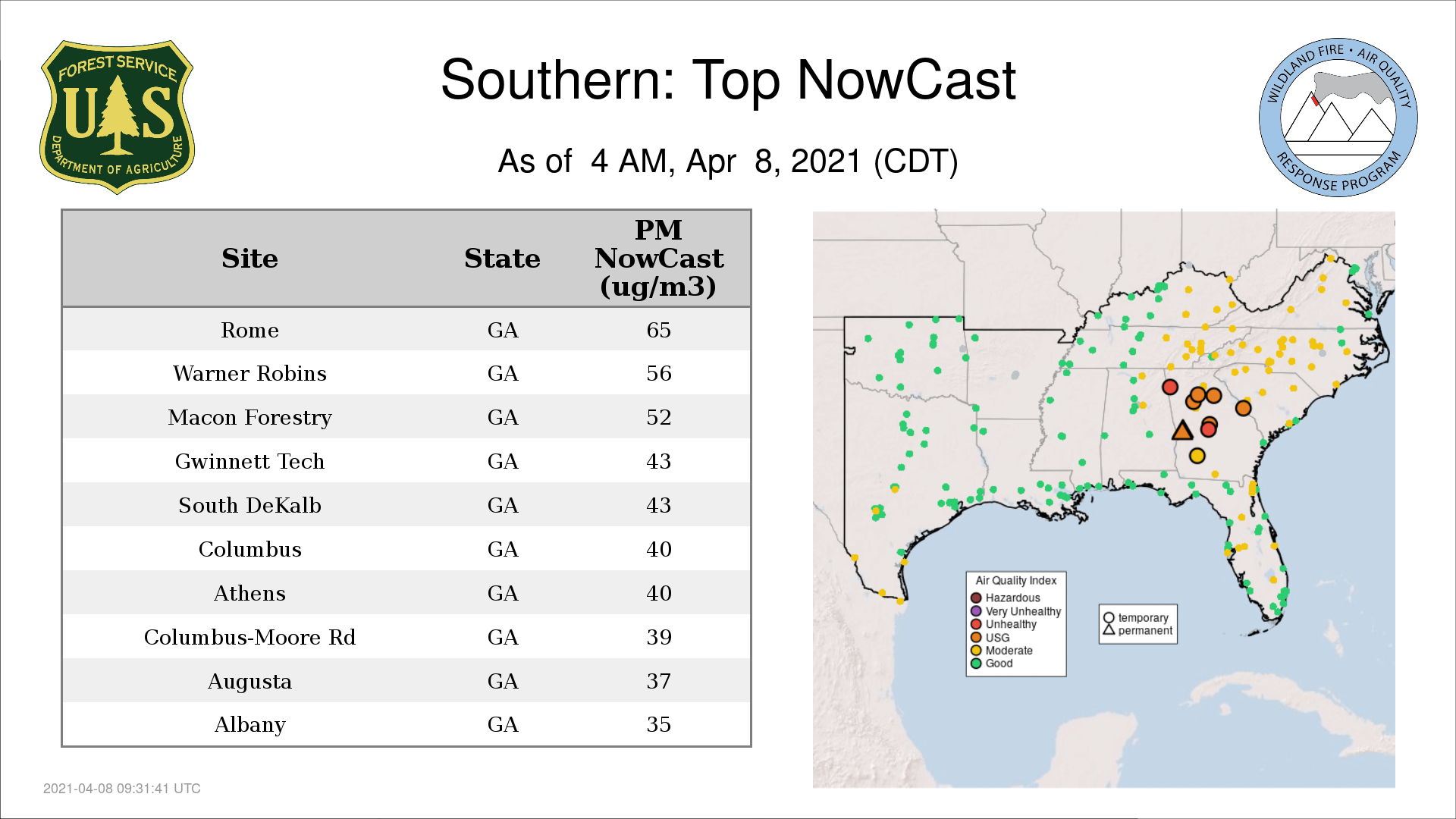Click the PM NowCast column header
This screenshot has height=819, width=1456.
pyautogui.click(x=658, y=259)
